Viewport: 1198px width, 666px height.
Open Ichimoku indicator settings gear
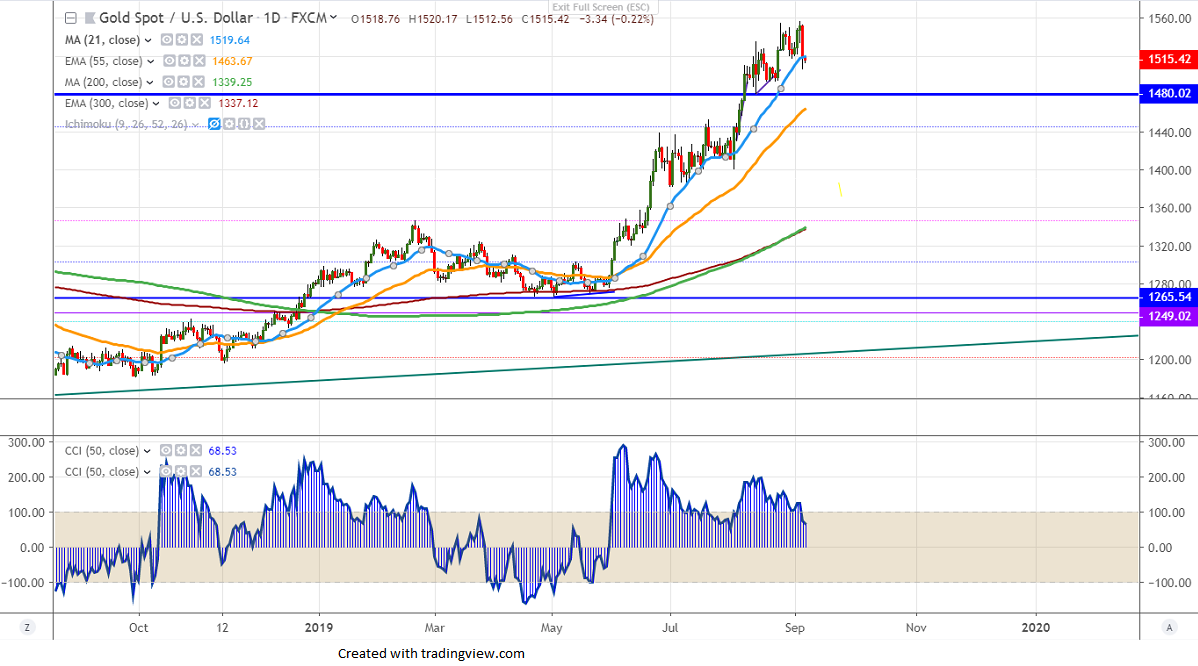click(x=229, y=124)
